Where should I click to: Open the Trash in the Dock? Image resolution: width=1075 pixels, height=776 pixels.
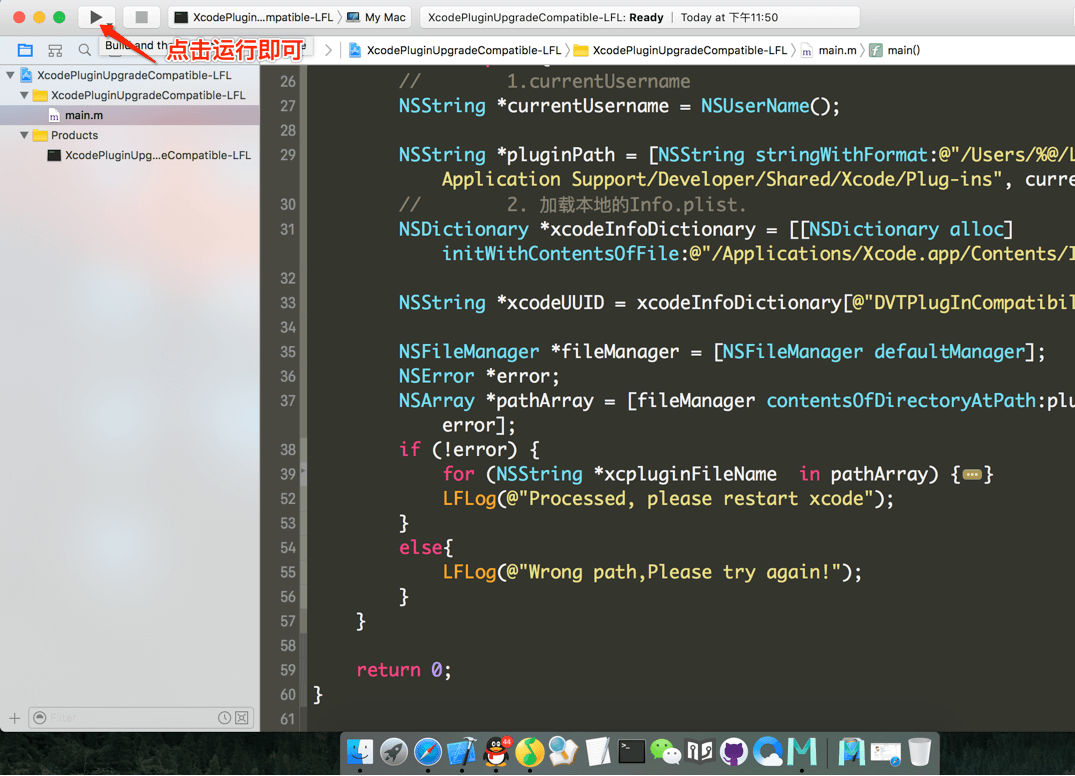pyautogui.click(x=920, y=752)
